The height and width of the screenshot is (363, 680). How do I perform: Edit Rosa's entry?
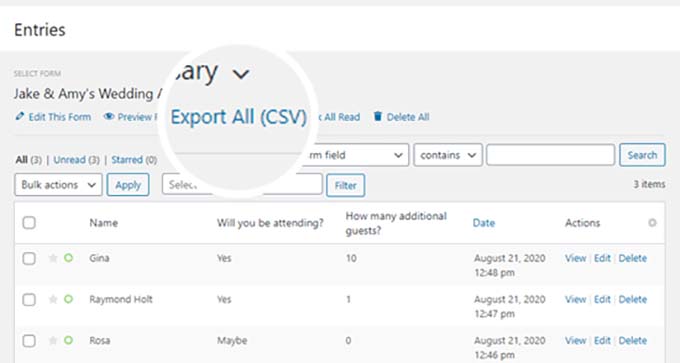tap(602, 341)
